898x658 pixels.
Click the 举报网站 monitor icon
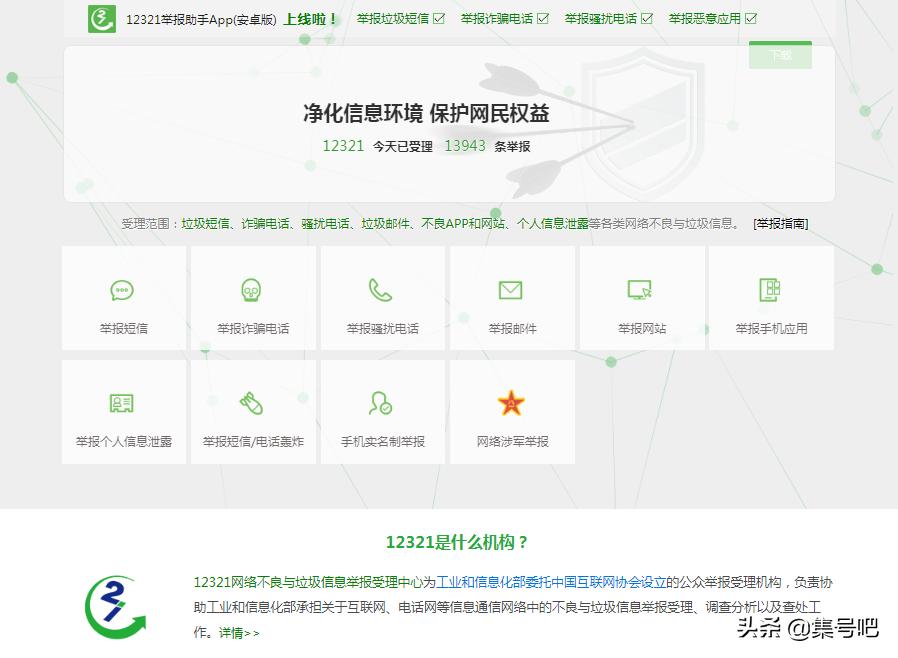click(640, 291)
